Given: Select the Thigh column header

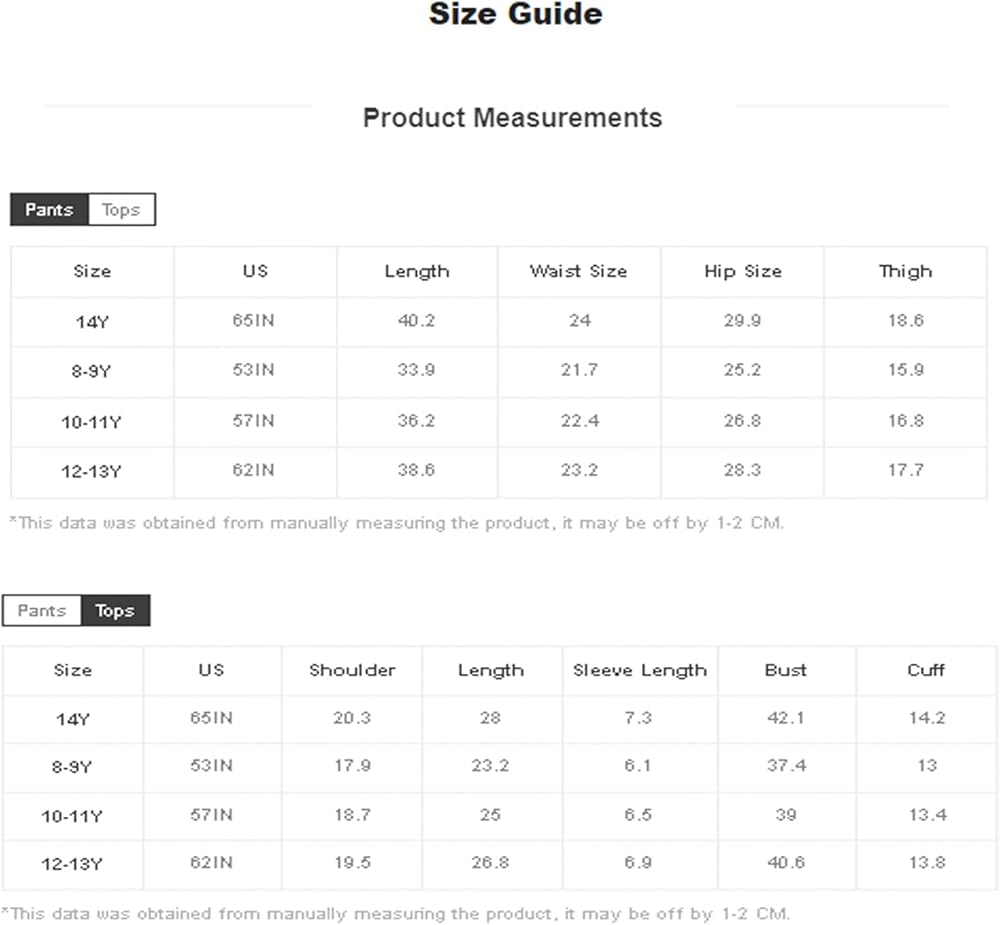Looking at the screenshot, I should pyautogui.click(x=905, y=271).
